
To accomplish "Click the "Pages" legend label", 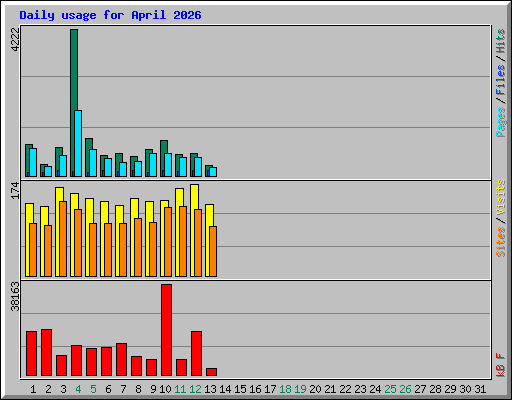I will [x=501, y=122].
